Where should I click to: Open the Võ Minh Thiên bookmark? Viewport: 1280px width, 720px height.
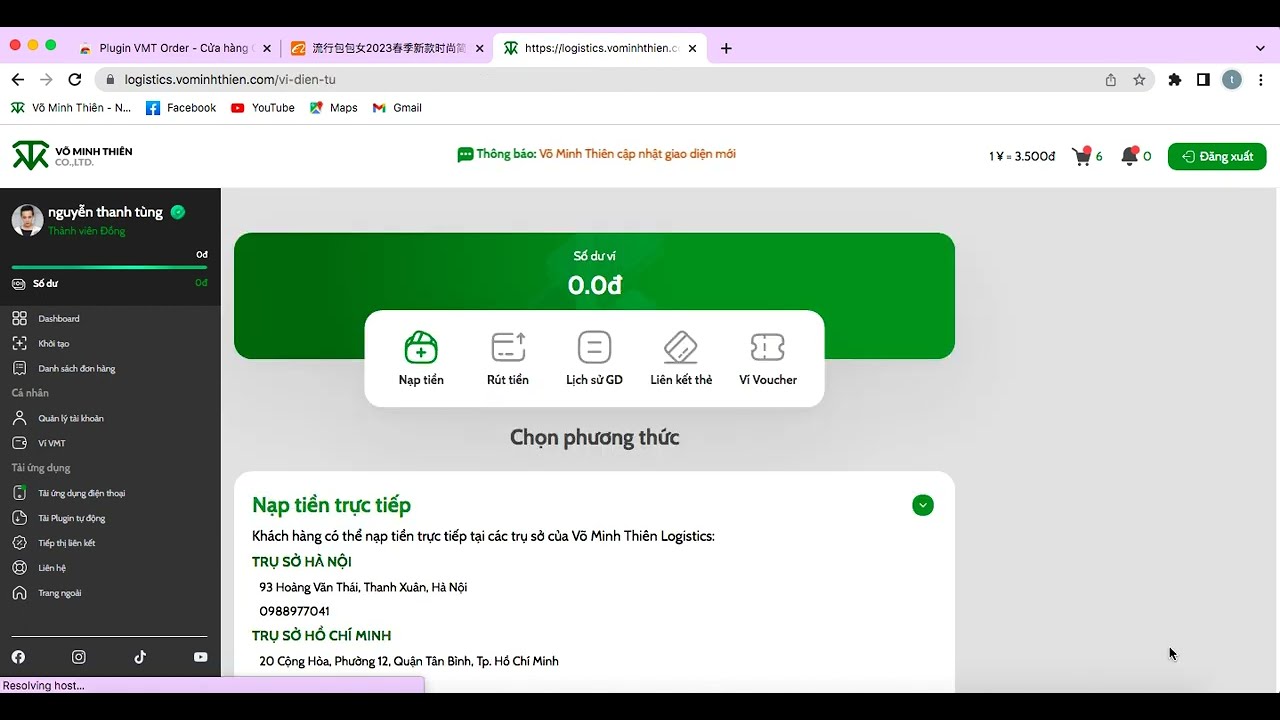(x=71, y=108)
